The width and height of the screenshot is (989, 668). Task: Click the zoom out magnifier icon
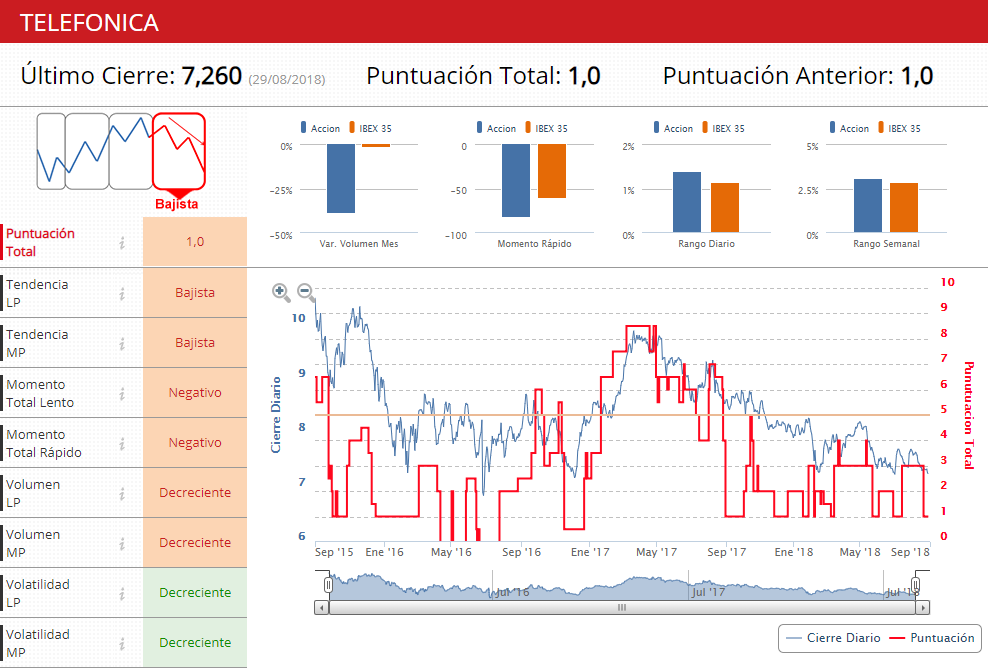[x=306, y=292]
